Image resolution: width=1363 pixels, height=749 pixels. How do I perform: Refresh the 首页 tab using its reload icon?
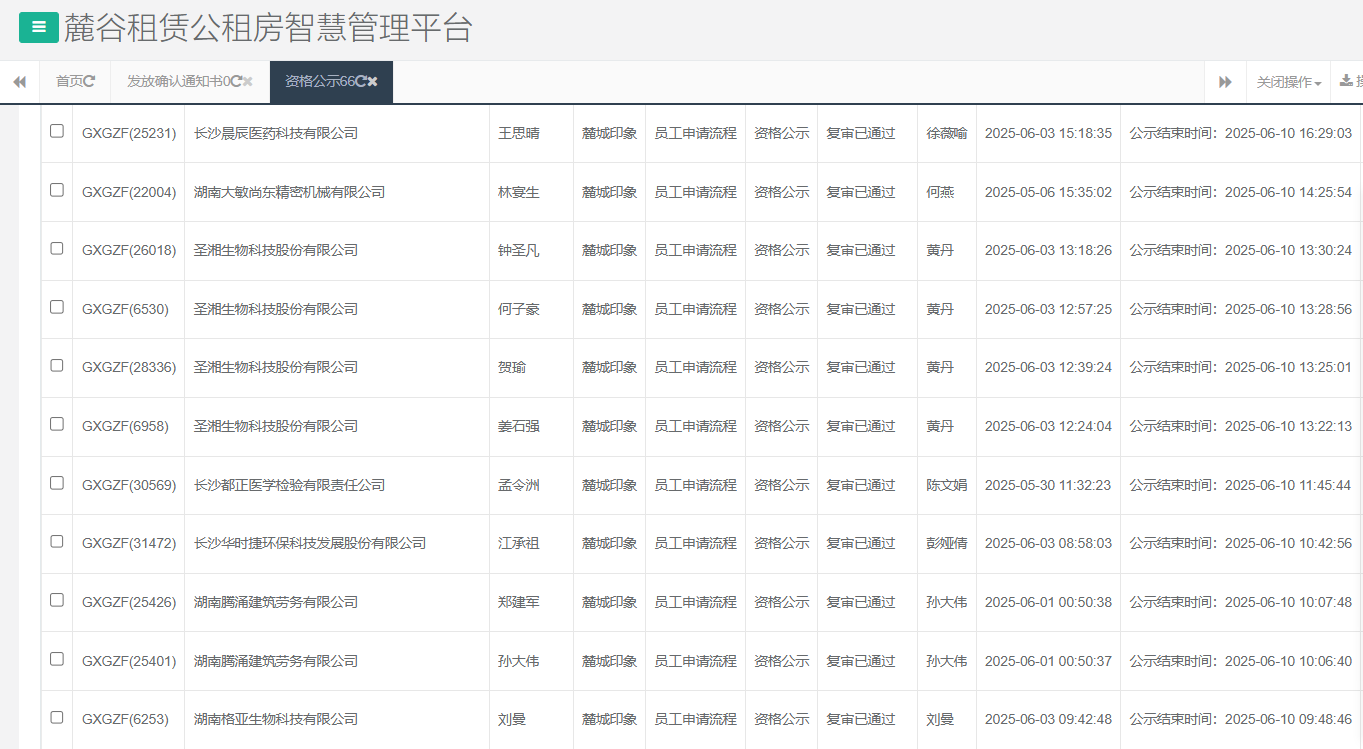point(90,82)
